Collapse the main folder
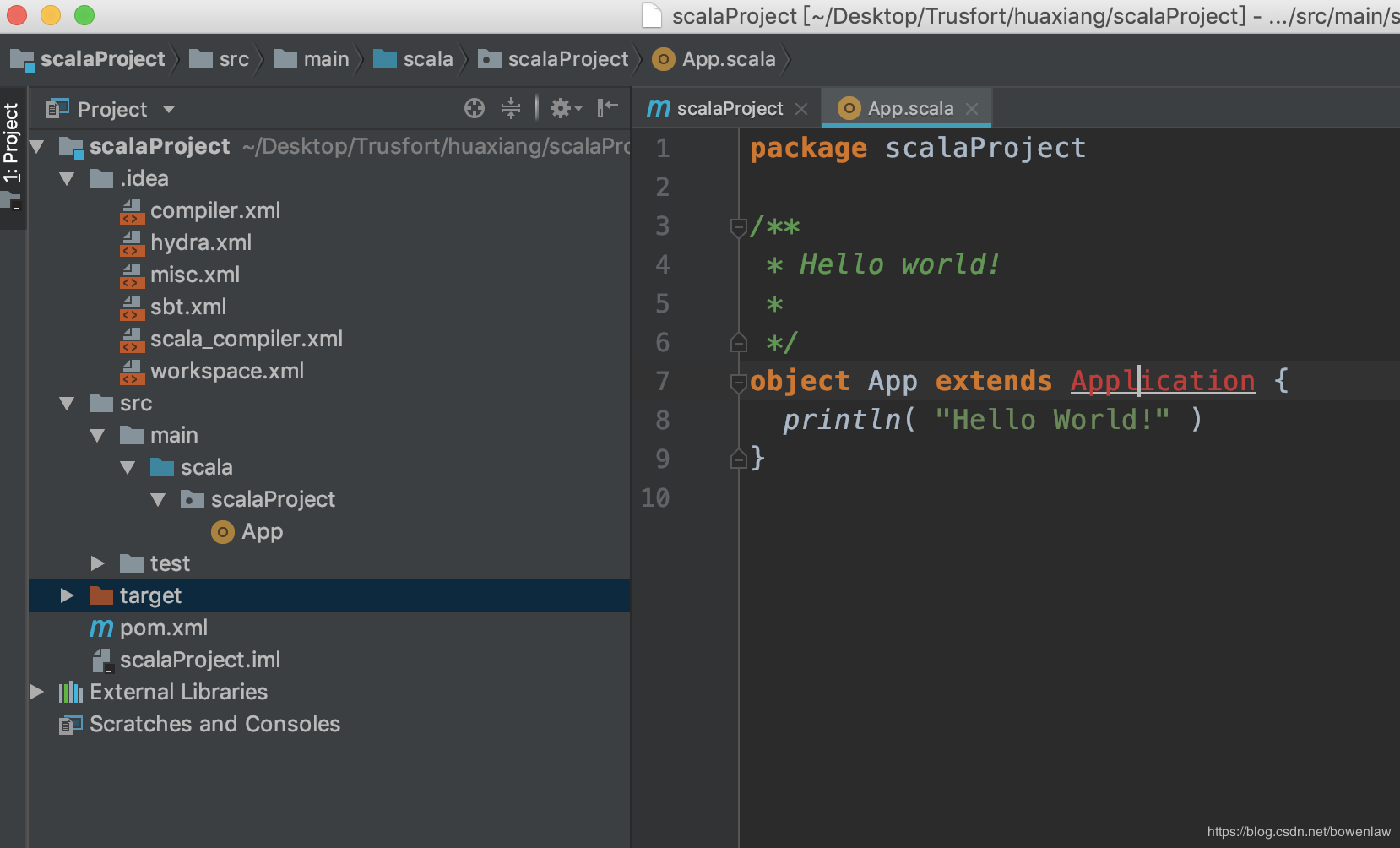1400x848 pixels. click(x=98, y=436)
